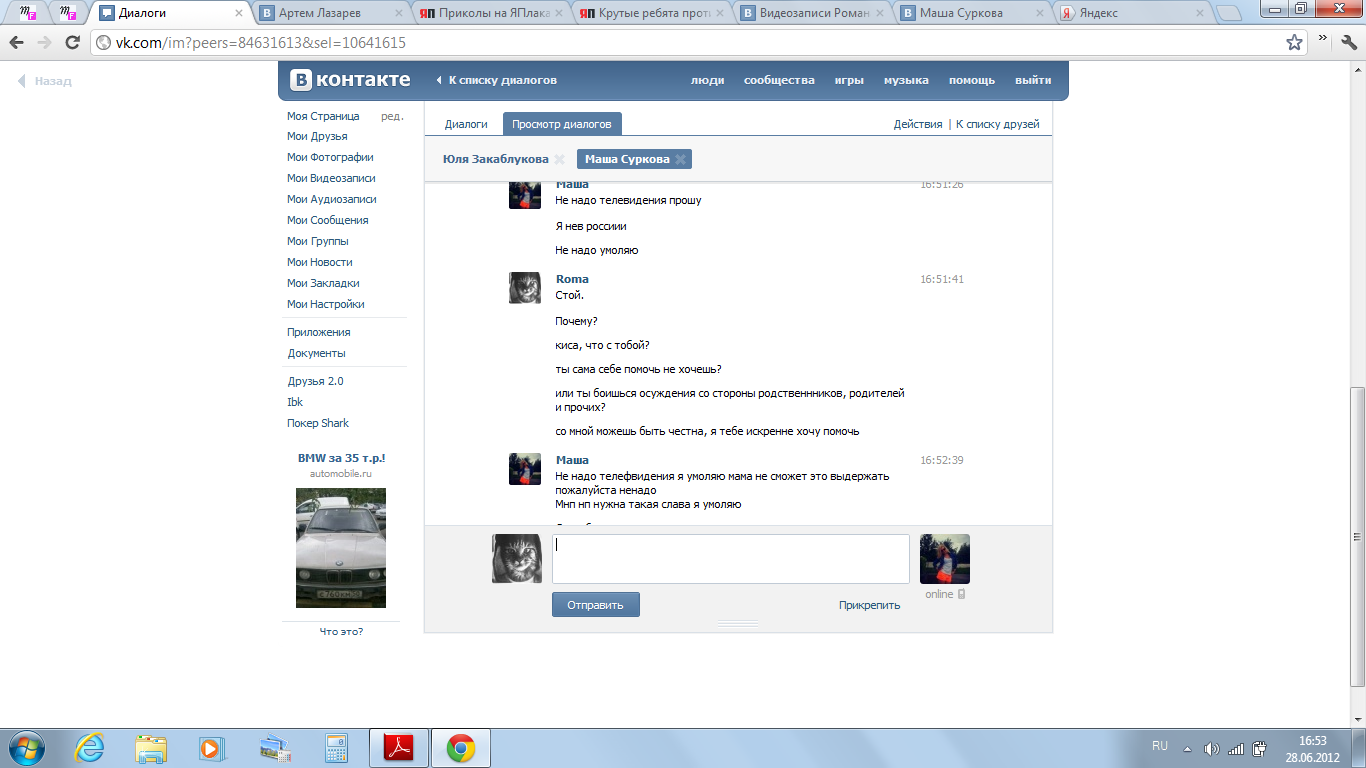Screen dimensions: 1366x768
Task: Open the BMW car ad thumbnail
Action: point(340,547)
